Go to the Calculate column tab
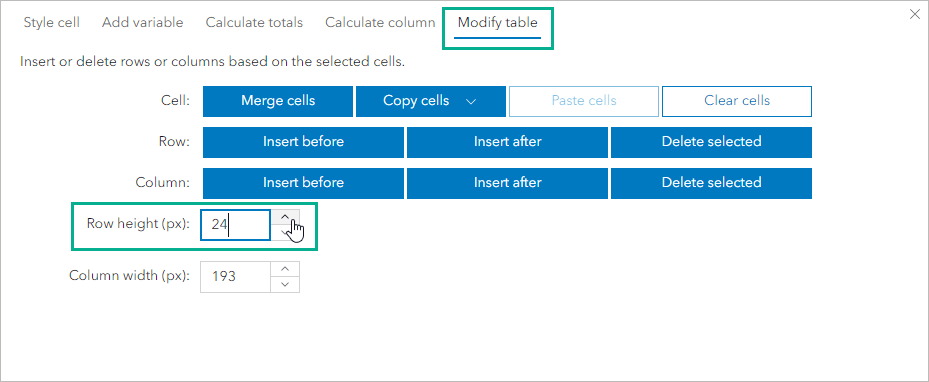 (x=380, y=23)
